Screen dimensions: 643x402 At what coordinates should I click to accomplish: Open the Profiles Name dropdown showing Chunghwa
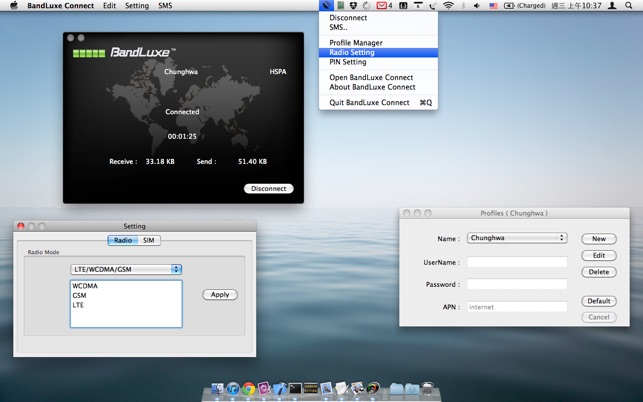tap(517, 238)
